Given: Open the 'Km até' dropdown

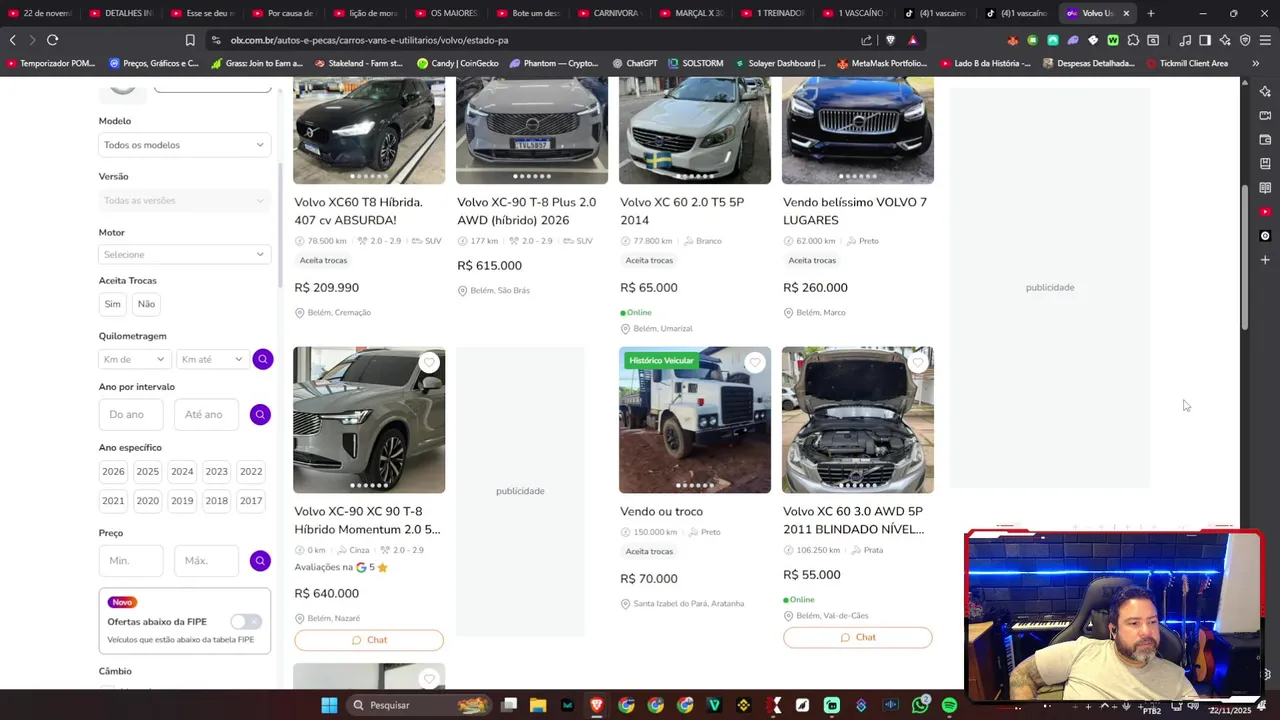Looking at the screenshot, I should coord(212,359).
